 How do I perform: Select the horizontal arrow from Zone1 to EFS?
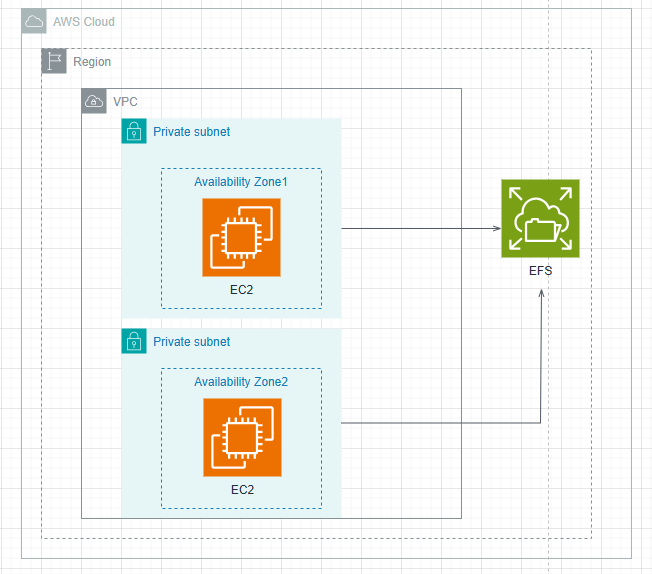pos(420,228)
